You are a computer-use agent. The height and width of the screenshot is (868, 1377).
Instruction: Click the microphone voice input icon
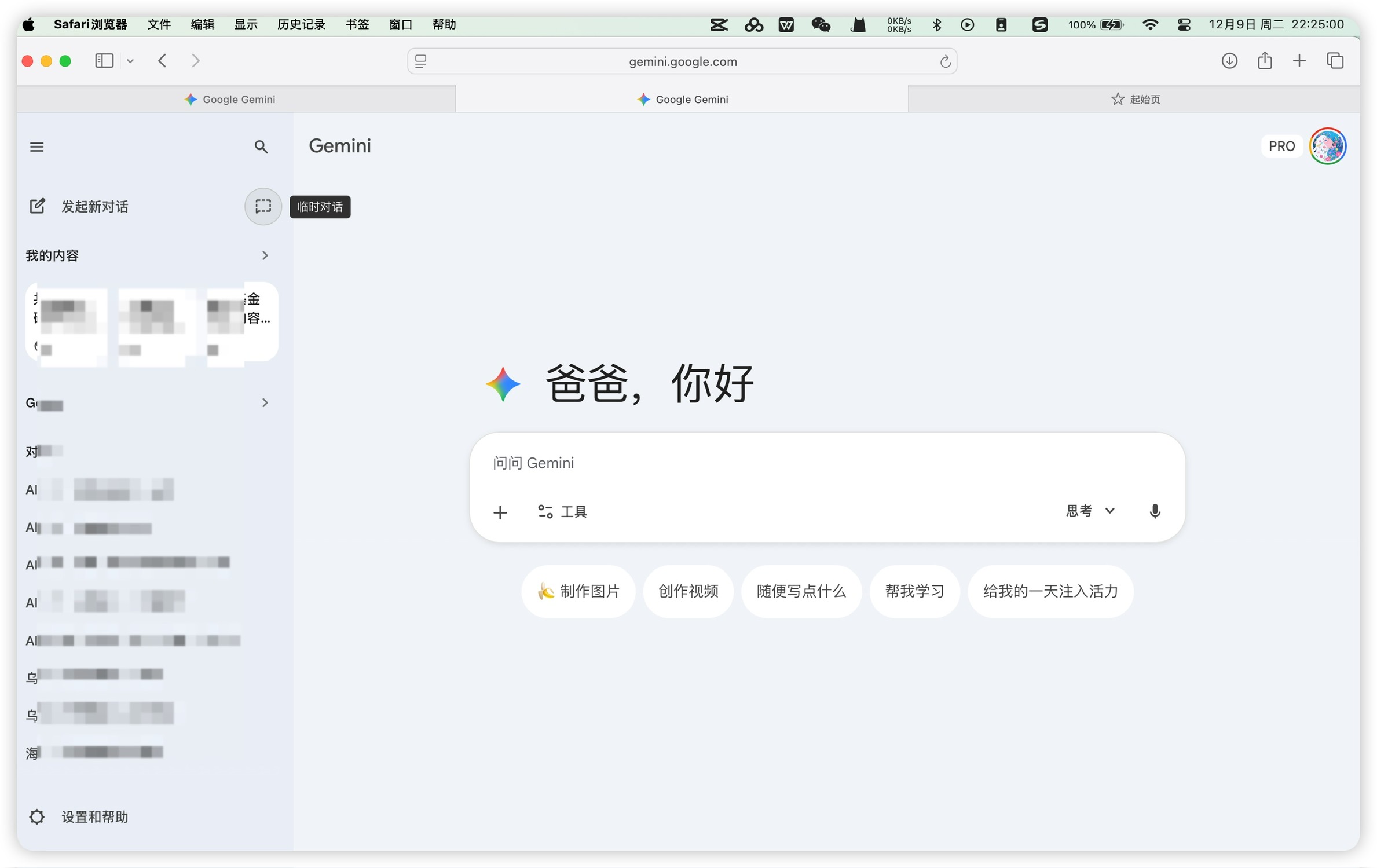1155,511
